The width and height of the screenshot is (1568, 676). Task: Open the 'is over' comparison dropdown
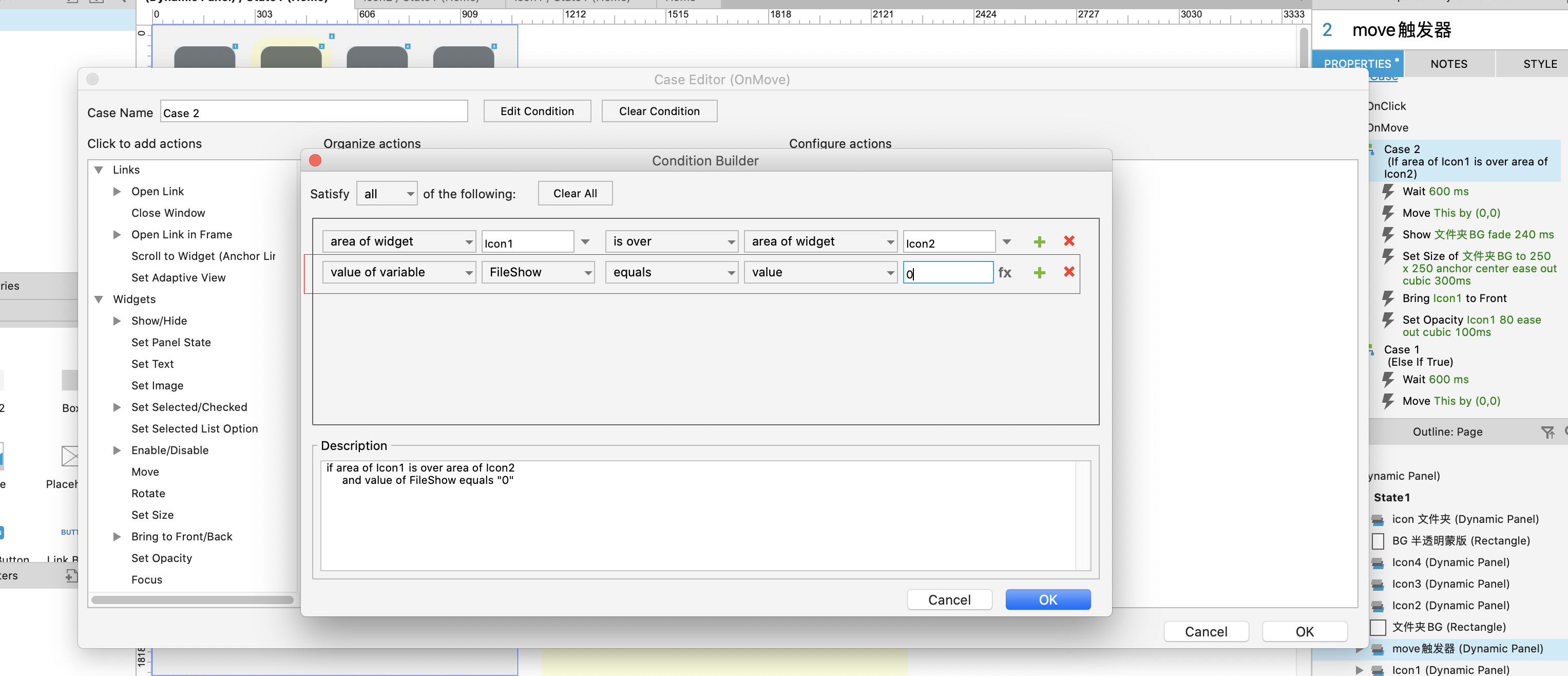[x=672, y=242]
